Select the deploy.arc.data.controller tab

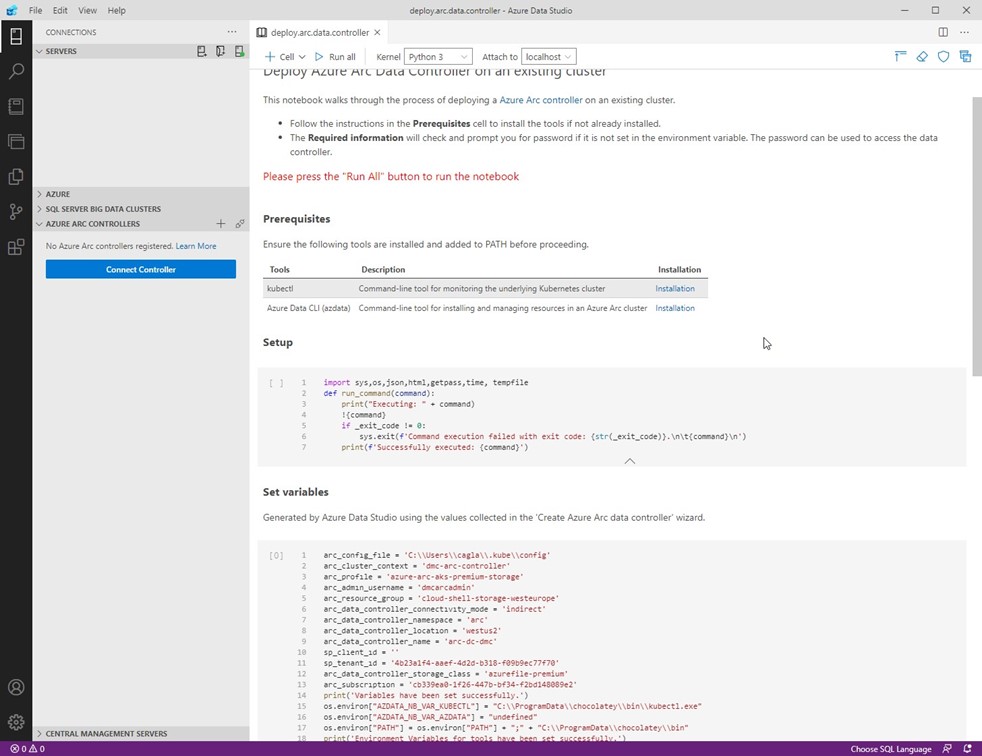coord(320,32)
